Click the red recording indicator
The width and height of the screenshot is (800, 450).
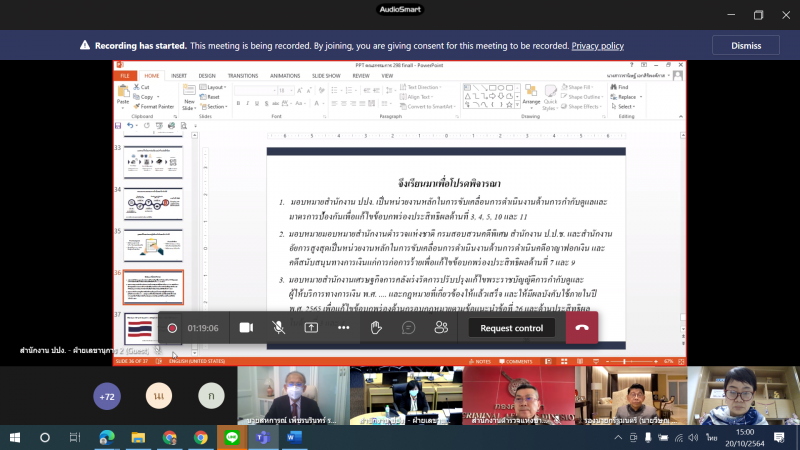point(172,328)
